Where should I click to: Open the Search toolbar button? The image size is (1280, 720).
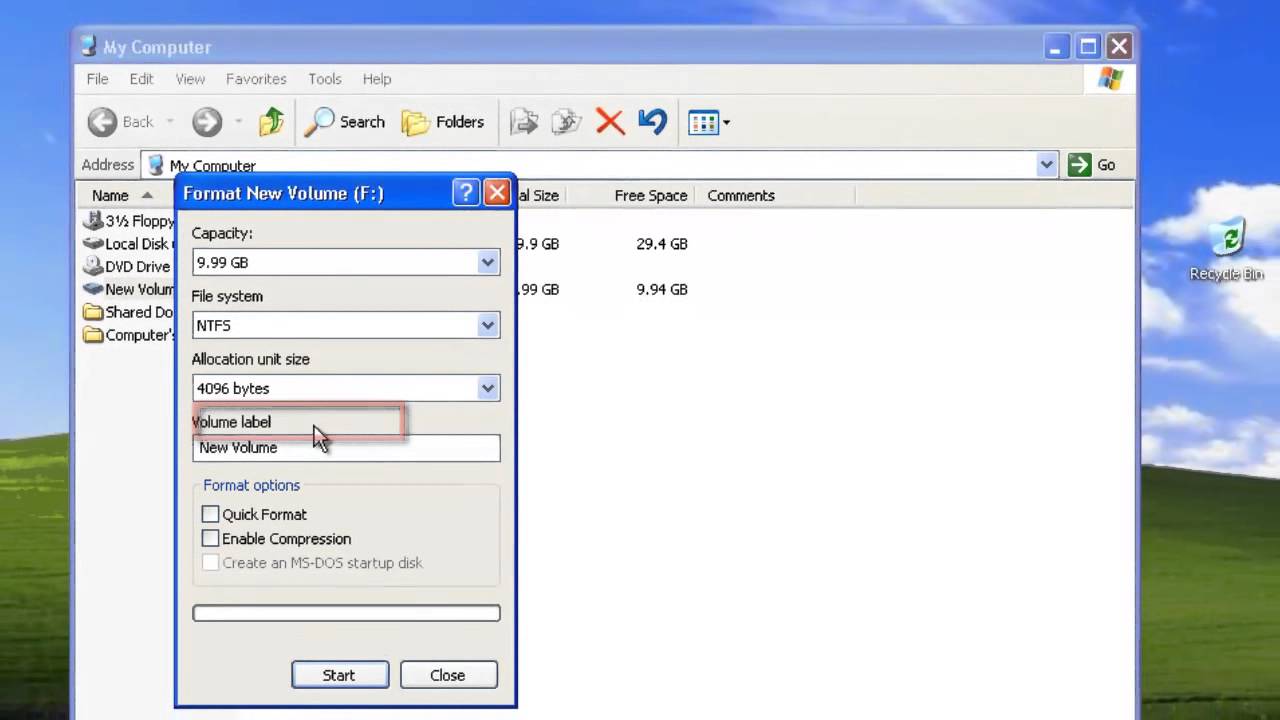(344, 122)
